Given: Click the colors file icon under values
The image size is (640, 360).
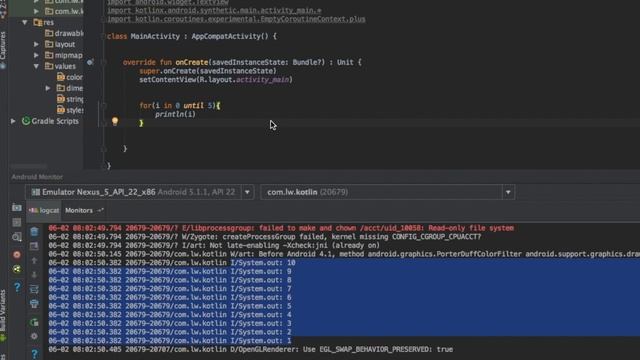Looking at the screenshot, I should [61, 77].
